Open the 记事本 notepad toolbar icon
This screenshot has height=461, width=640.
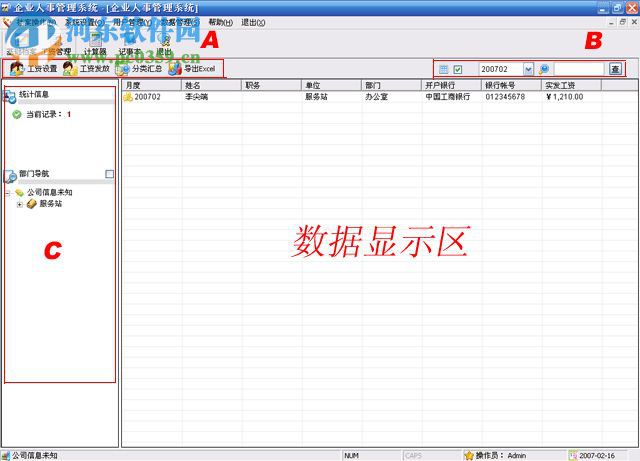coord(130,44)
